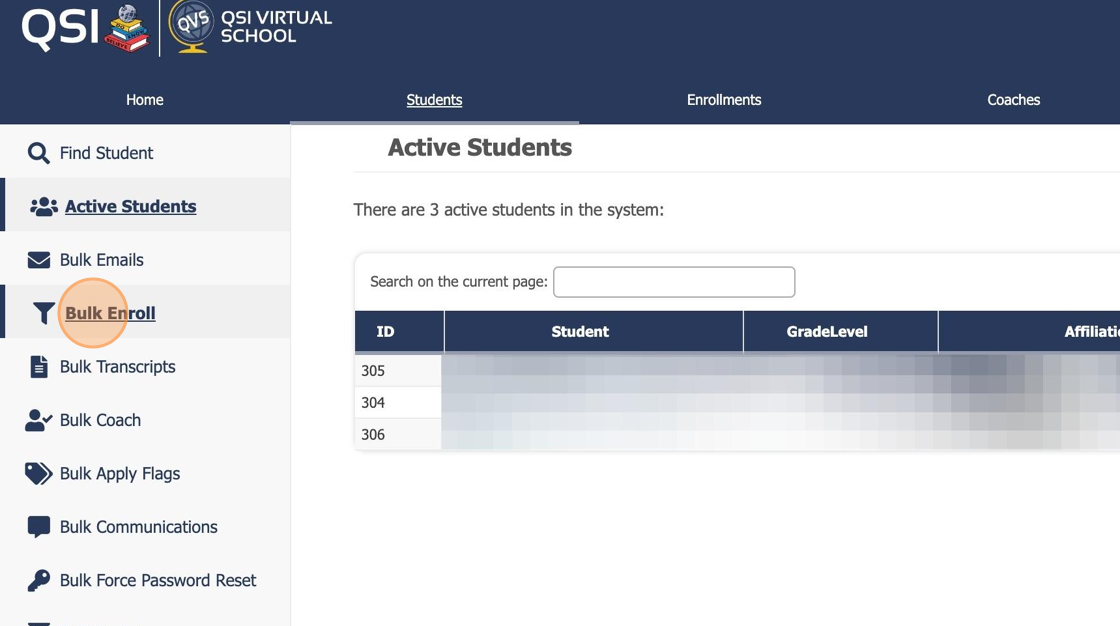Click the Bulk Communications chat bubble icon
Screen dimensions: 1120x626
coord(38,527)
